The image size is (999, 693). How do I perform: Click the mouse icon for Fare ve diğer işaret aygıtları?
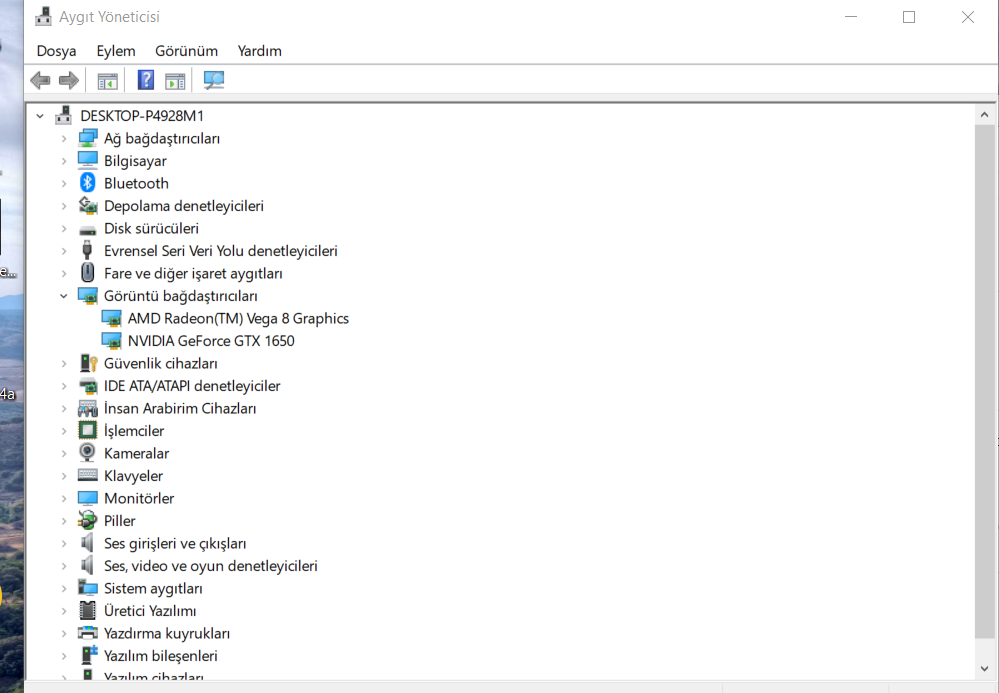87,273
